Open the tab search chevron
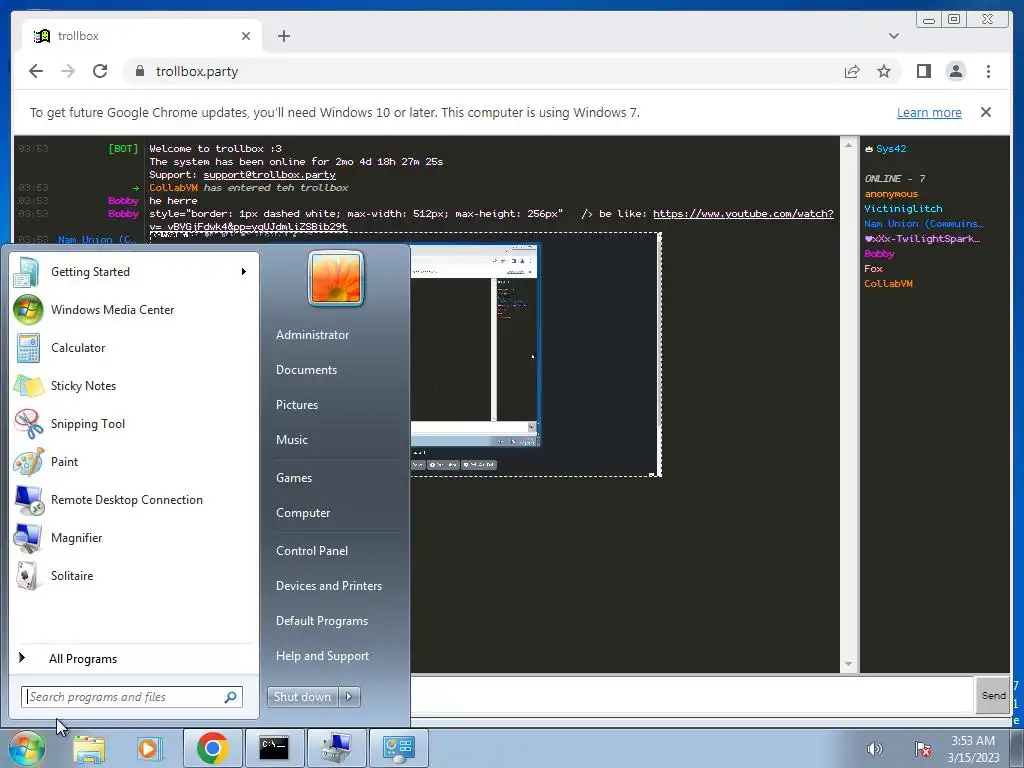The image size is (1024, 768). (x=893, y=36)
